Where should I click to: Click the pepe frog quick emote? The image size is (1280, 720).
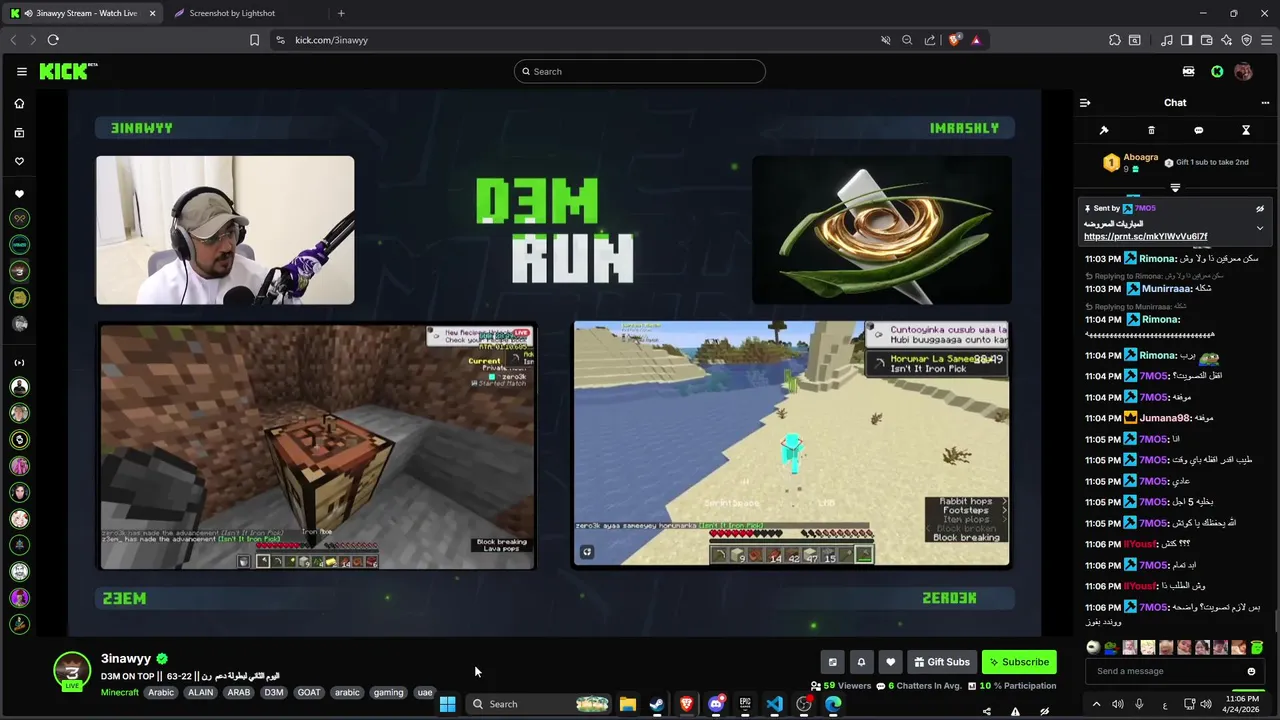click(1111, 648)
